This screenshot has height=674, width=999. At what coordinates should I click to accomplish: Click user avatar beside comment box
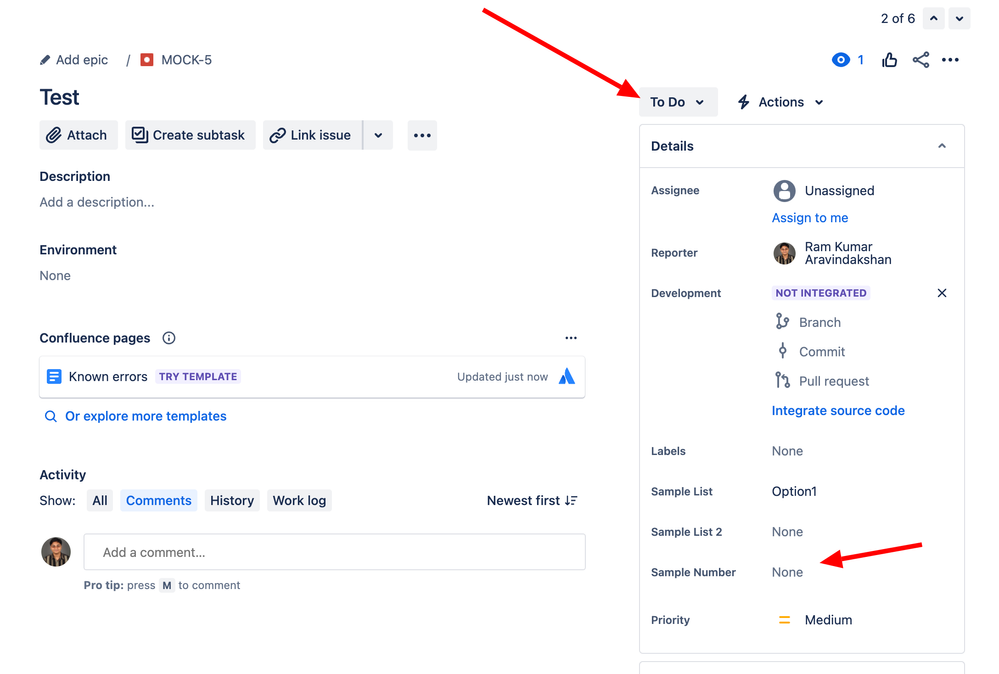56,552
